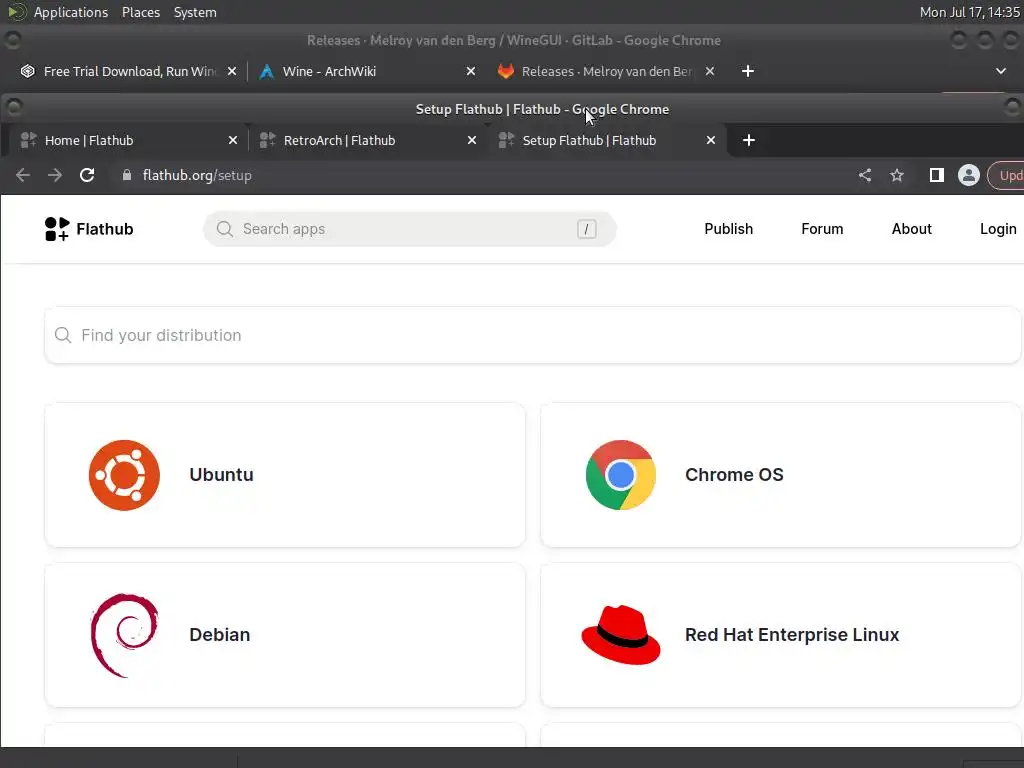Click the Chrome OS logo icon
Image resolution: width=1024 pixels, height=768 pixels.
click(x=620, y=475)
